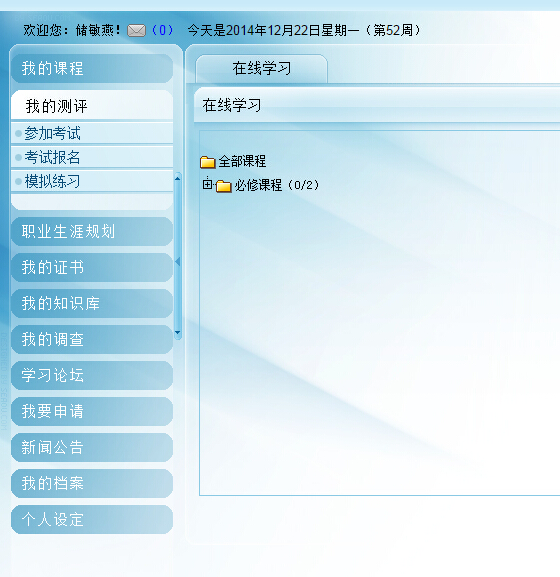
Task: Open 职业生涯规划 menu section
Action: coord(92,231)
